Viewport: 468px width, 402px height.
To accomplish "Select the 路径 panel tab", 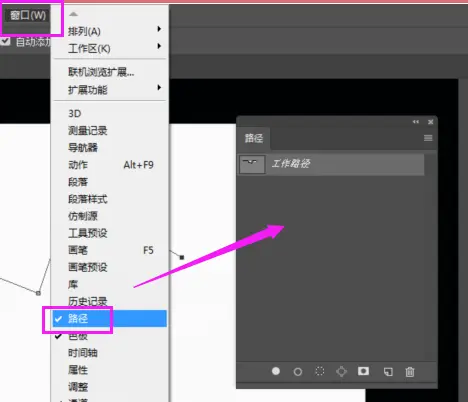I will (x=254, y=138).
